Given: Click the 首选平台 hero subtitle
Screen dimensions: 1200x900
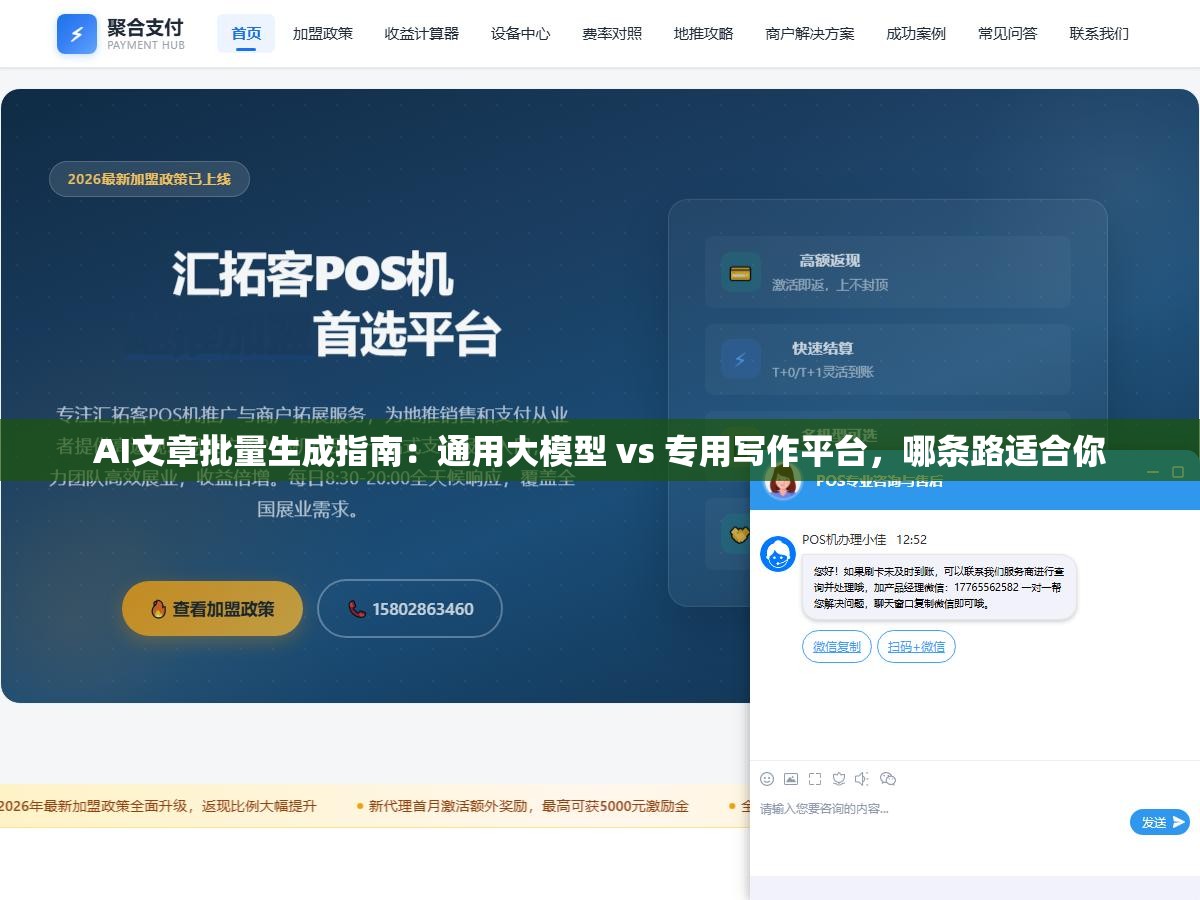Looking at the screenshot, I should point(407,334).
